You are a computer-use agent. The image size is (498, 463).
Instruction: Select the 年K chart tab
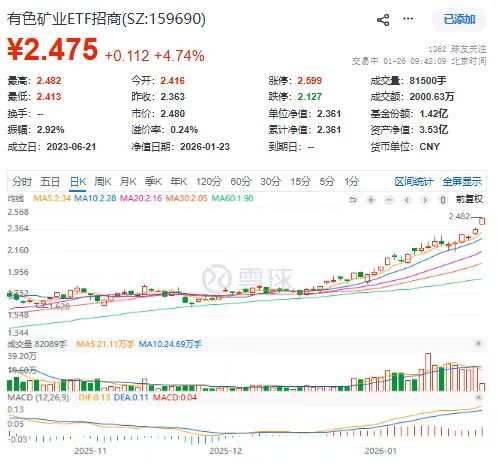pyautogui.click(x=178, y=182)
